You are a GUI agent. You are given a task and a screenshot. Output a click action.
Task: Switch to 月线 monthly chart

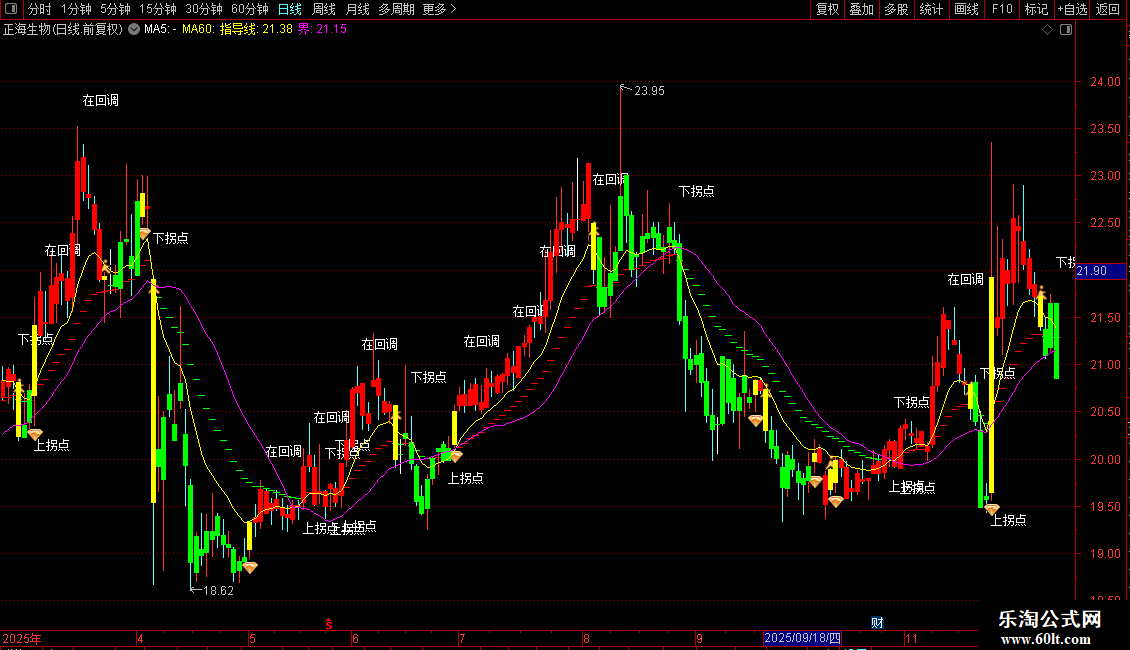tap(357, 9)
